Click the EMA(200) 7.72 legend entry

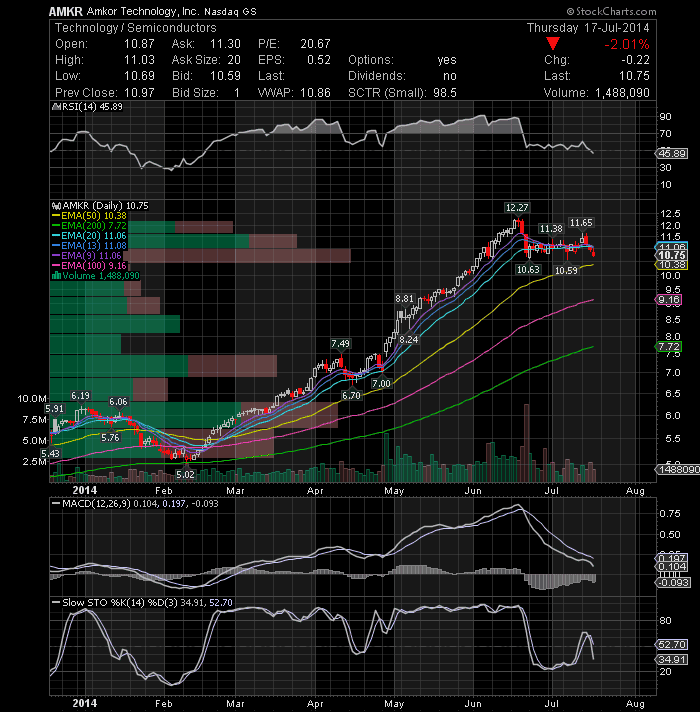(x=90, y=226)
